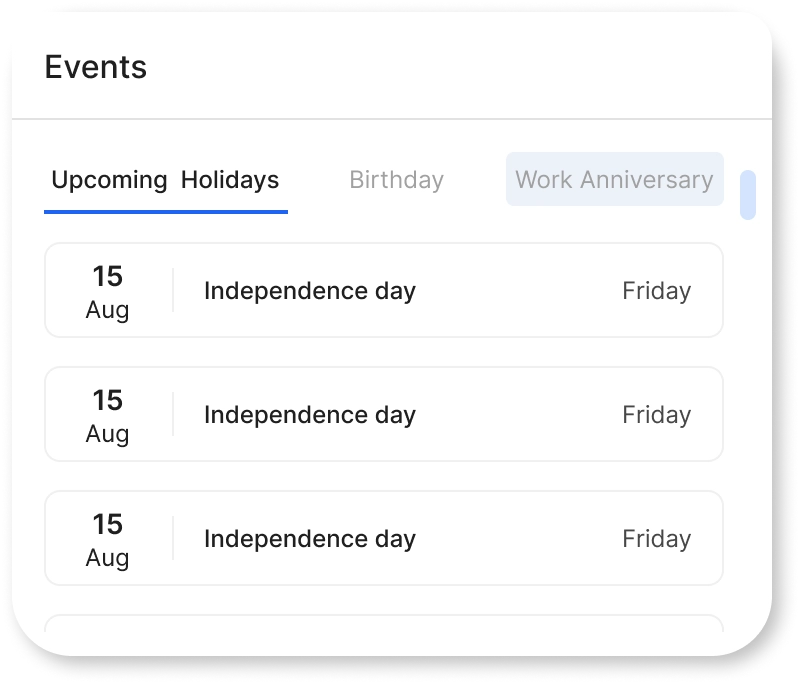The image size is (800, 684).
Task: Click Friday label on the second event
Action: pos(657,414)
